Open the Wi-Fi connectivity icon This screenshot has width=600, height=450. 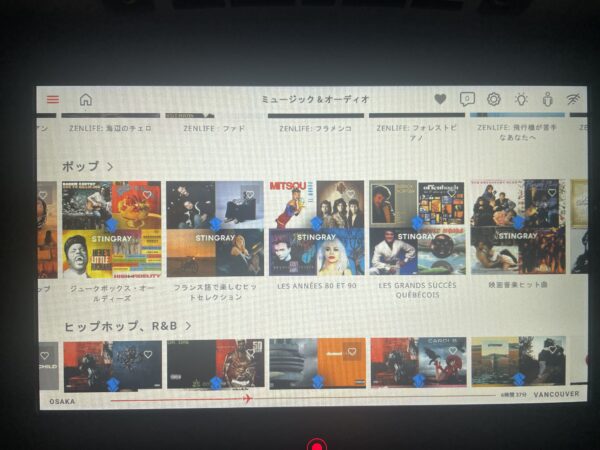click(573, 99)
